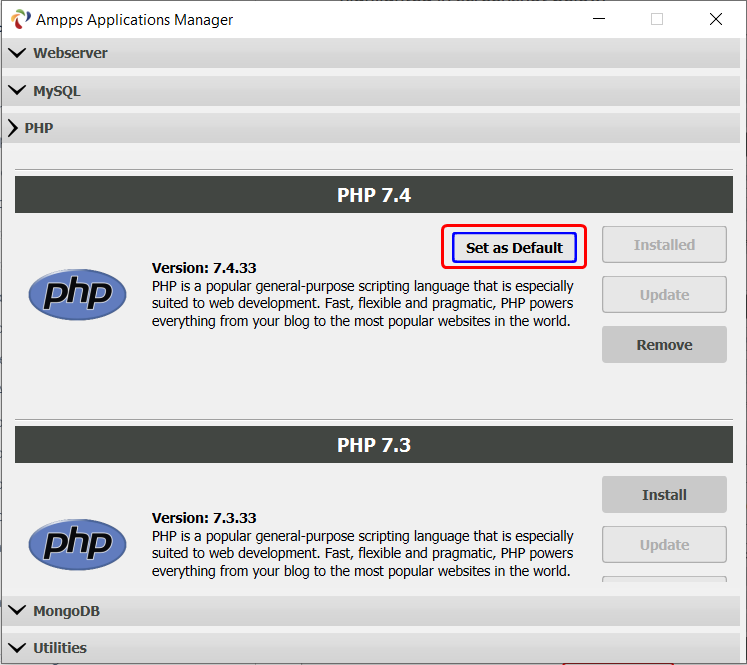Click Update button for PHP 7.4
Screen dimensions: 747x665
[x=664, y=294]
